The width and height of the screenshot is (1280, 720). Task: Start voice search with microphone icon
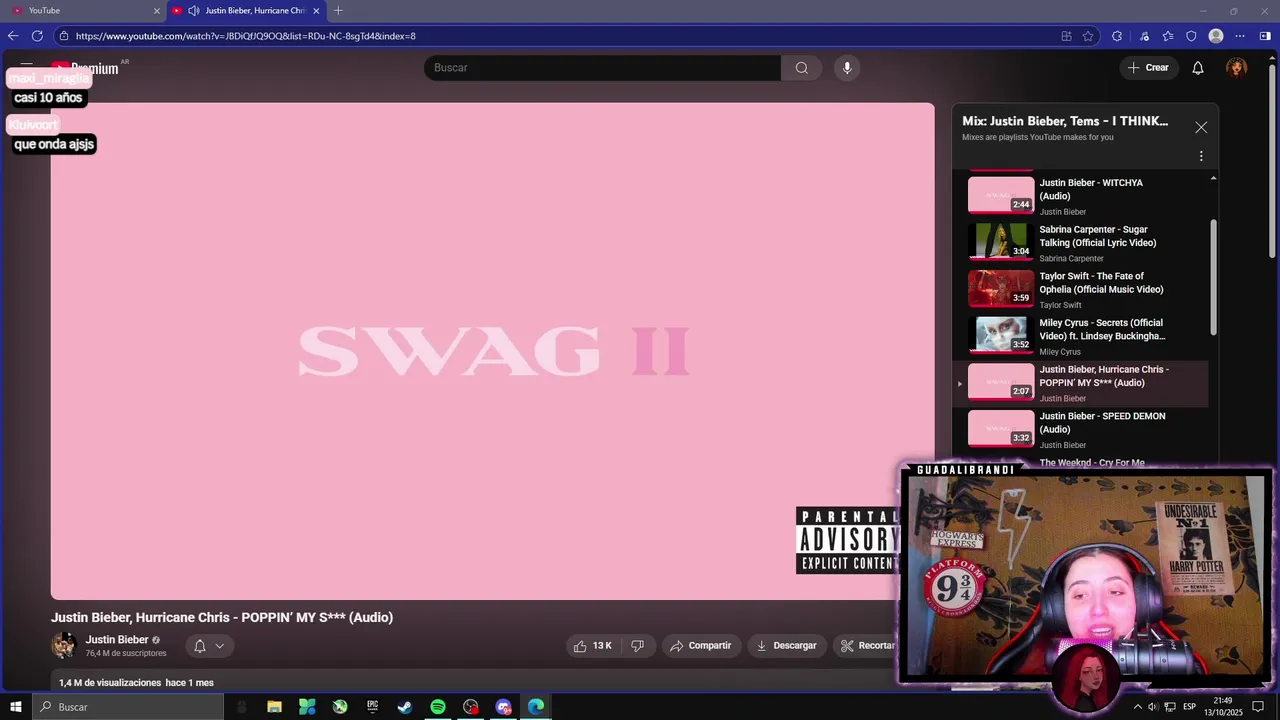pos(847,68)
